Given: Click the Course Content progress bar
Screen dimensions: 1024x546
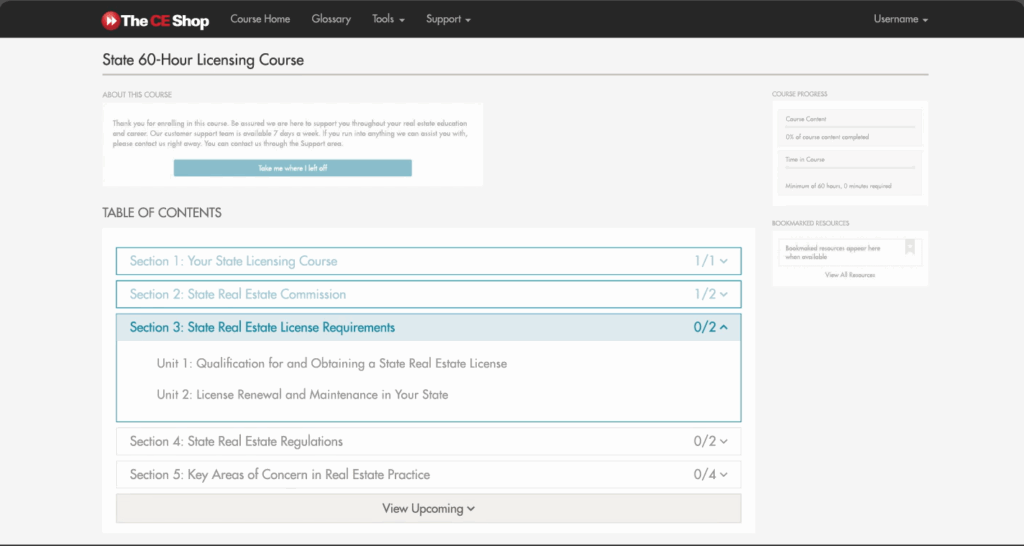Looking at the screenshot, I should click(850, 127).
